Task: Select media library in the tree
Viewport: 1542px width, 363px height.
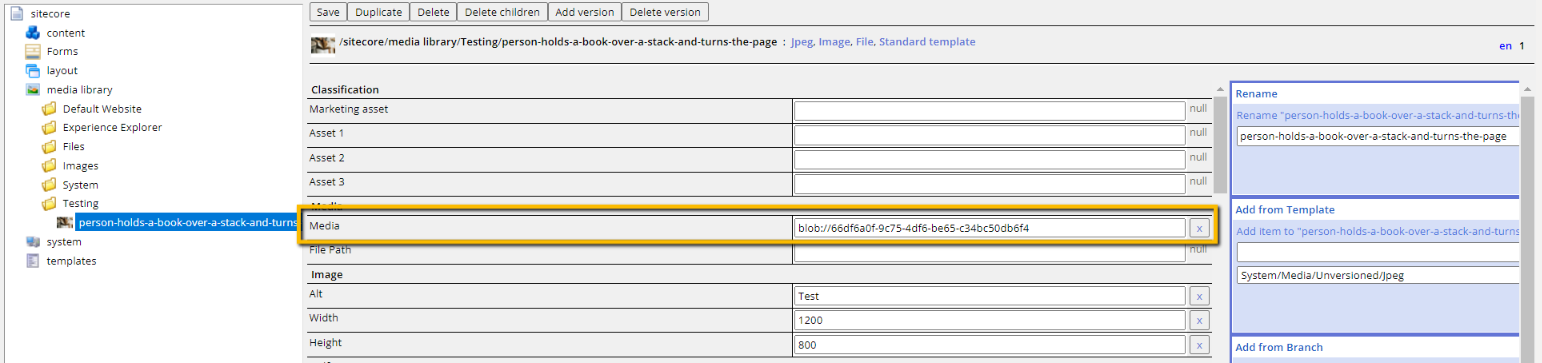Action: pyautogui.click(x=79, y=90)
